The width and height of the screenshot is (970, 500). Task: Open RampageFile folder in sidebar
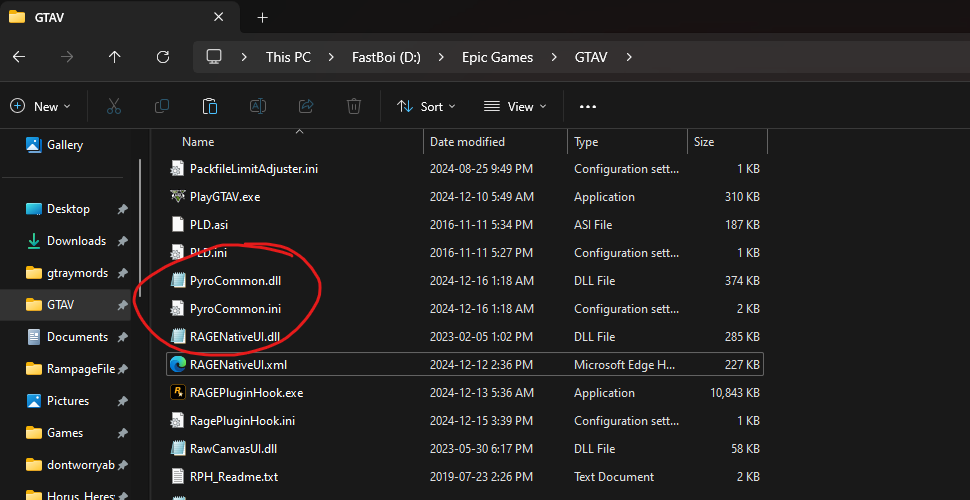(81, 369)
